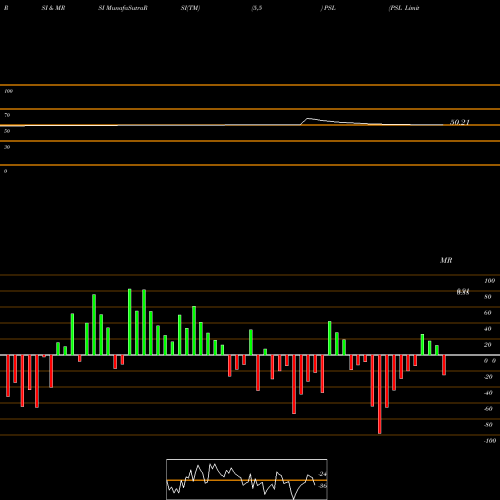Viewport: 500px width, 500px height.
Task: Click the 'SI & MR' header label
Action: coord(53,8)
